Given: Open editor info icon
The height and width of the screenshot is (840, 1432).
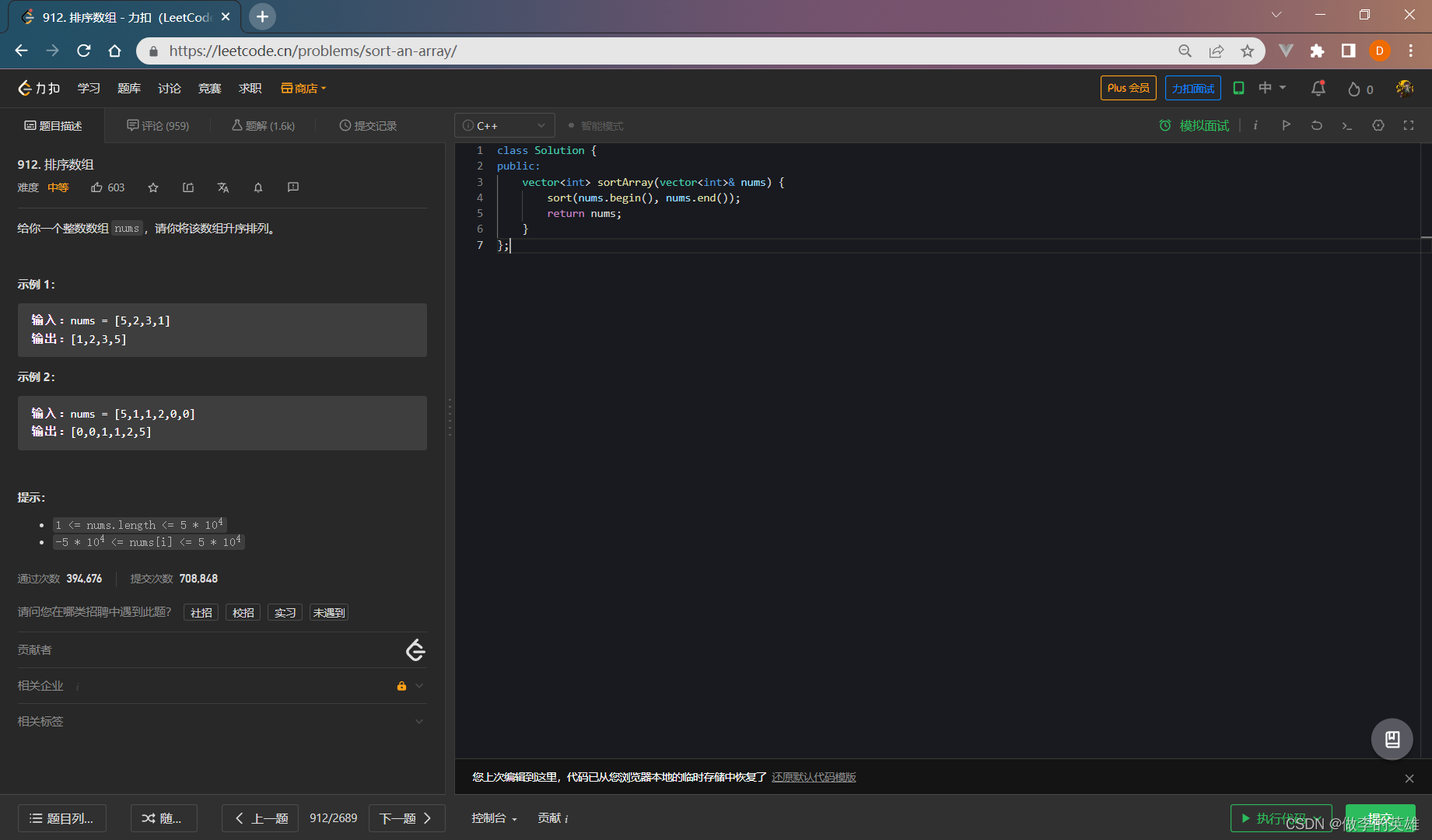Looking at the screenshot, I should 1255,125.
